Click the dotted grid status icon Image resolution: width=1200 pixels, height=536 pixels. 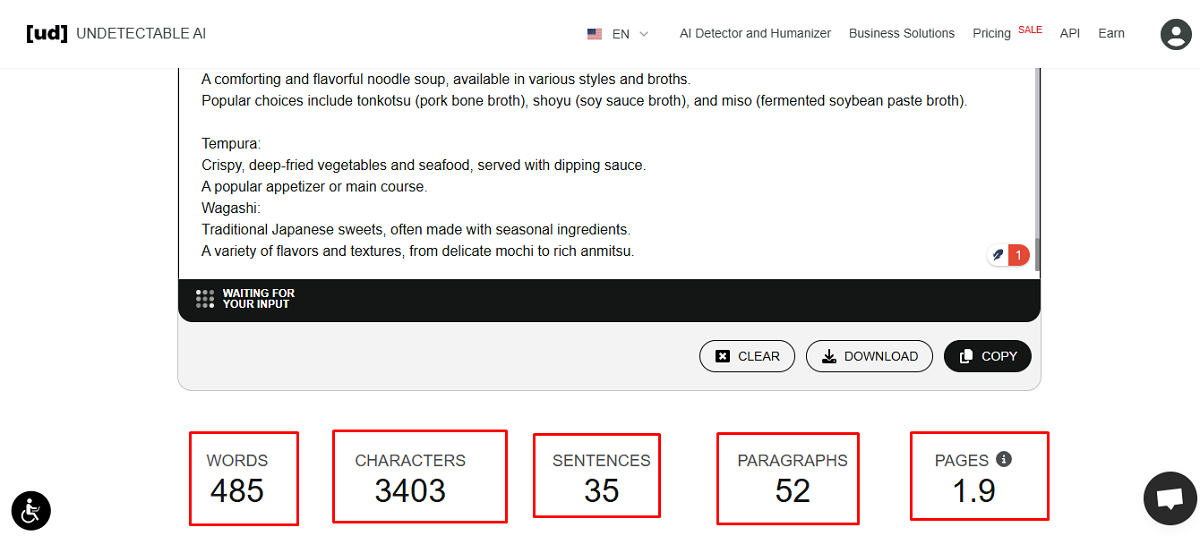(x=205, y=299)
